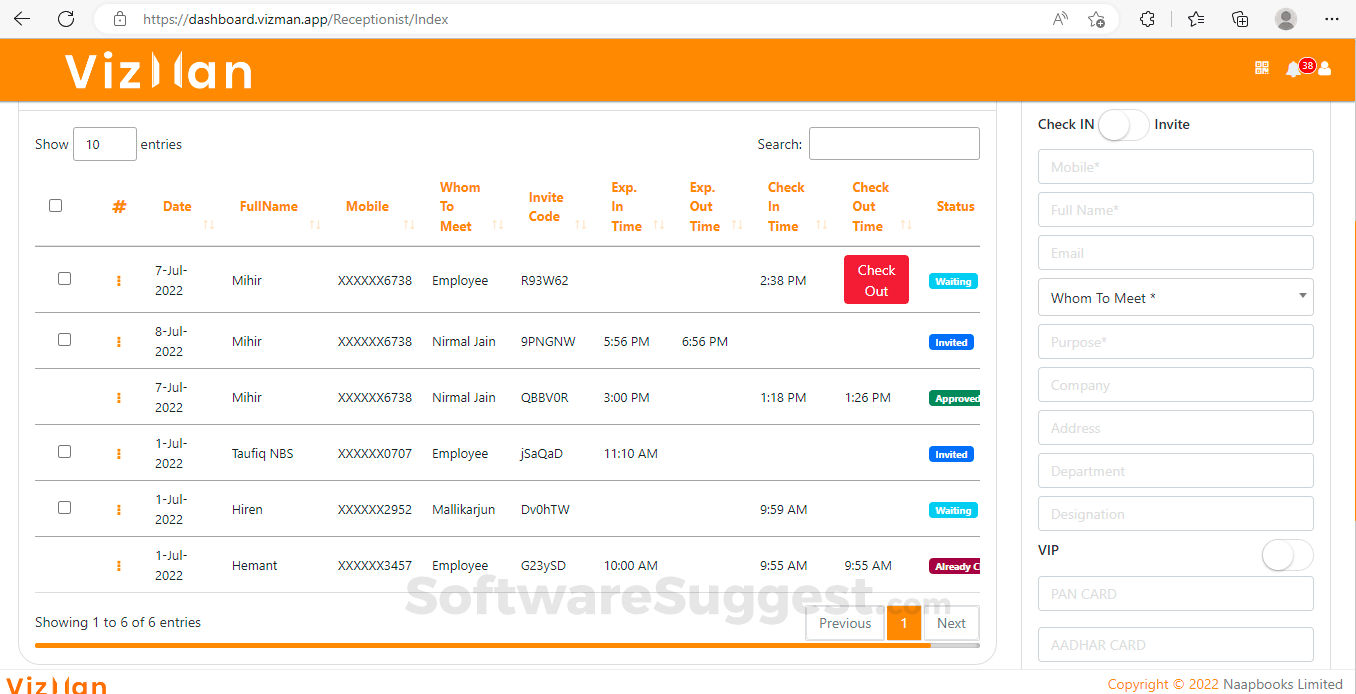Tick the select-all checkbox in table header
This screenshot has width=1356, height=694.
click(55, 205)
